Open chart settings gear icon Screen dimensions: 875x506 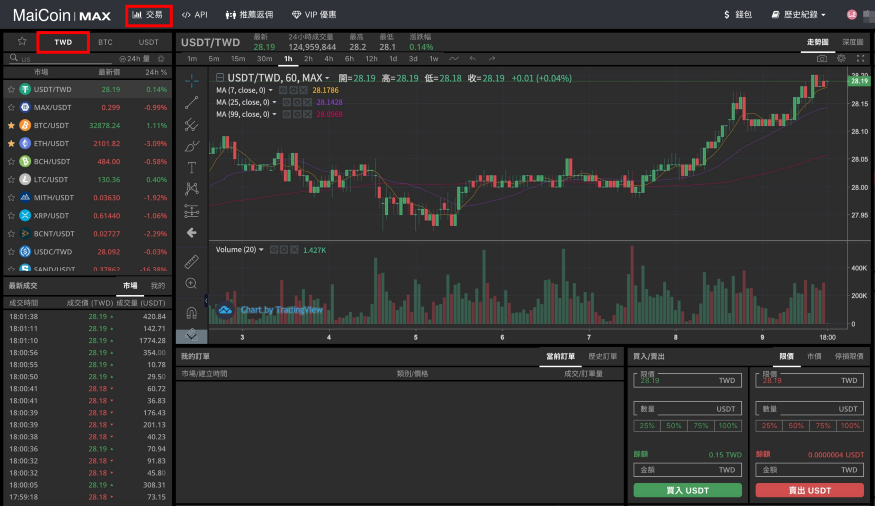pyautogui.click(x=841, y=58)
